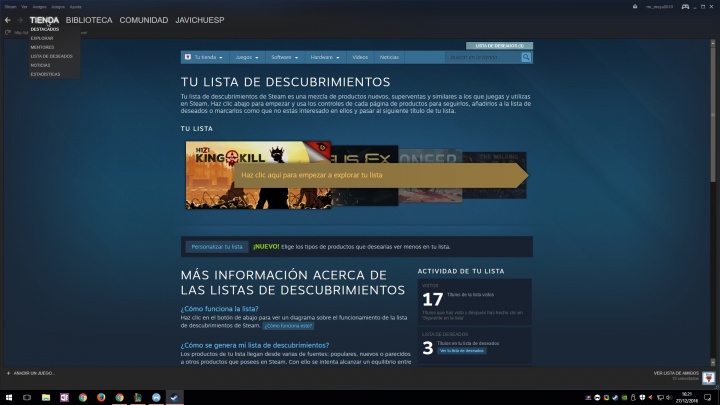Viewport: 720px width, 405px height.
Task: Expand the Hardware dropdown menu
Action: pyautogui.click(x=325, y=57)
